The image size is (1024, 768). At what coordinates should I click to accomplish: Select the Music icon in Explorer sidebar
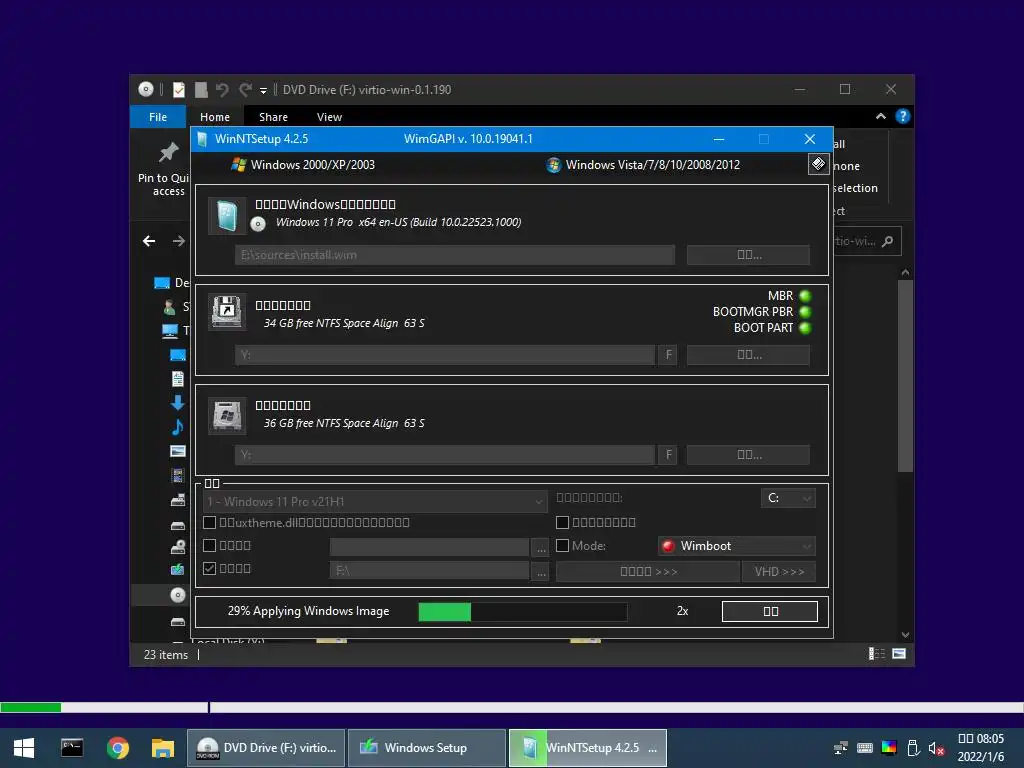tap(178, 427)
